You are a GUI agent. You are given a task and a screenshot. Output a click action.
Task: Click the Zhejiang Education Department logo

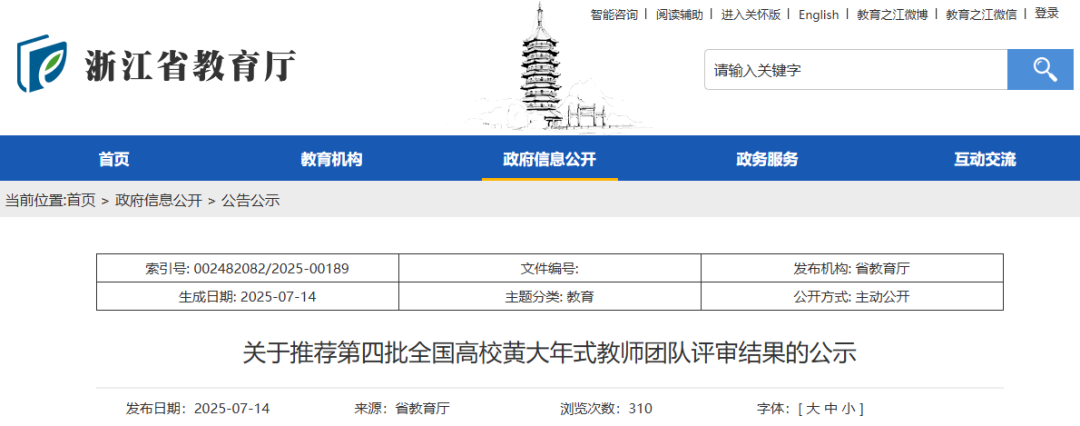pyautogui.click(x=43, y=64)
